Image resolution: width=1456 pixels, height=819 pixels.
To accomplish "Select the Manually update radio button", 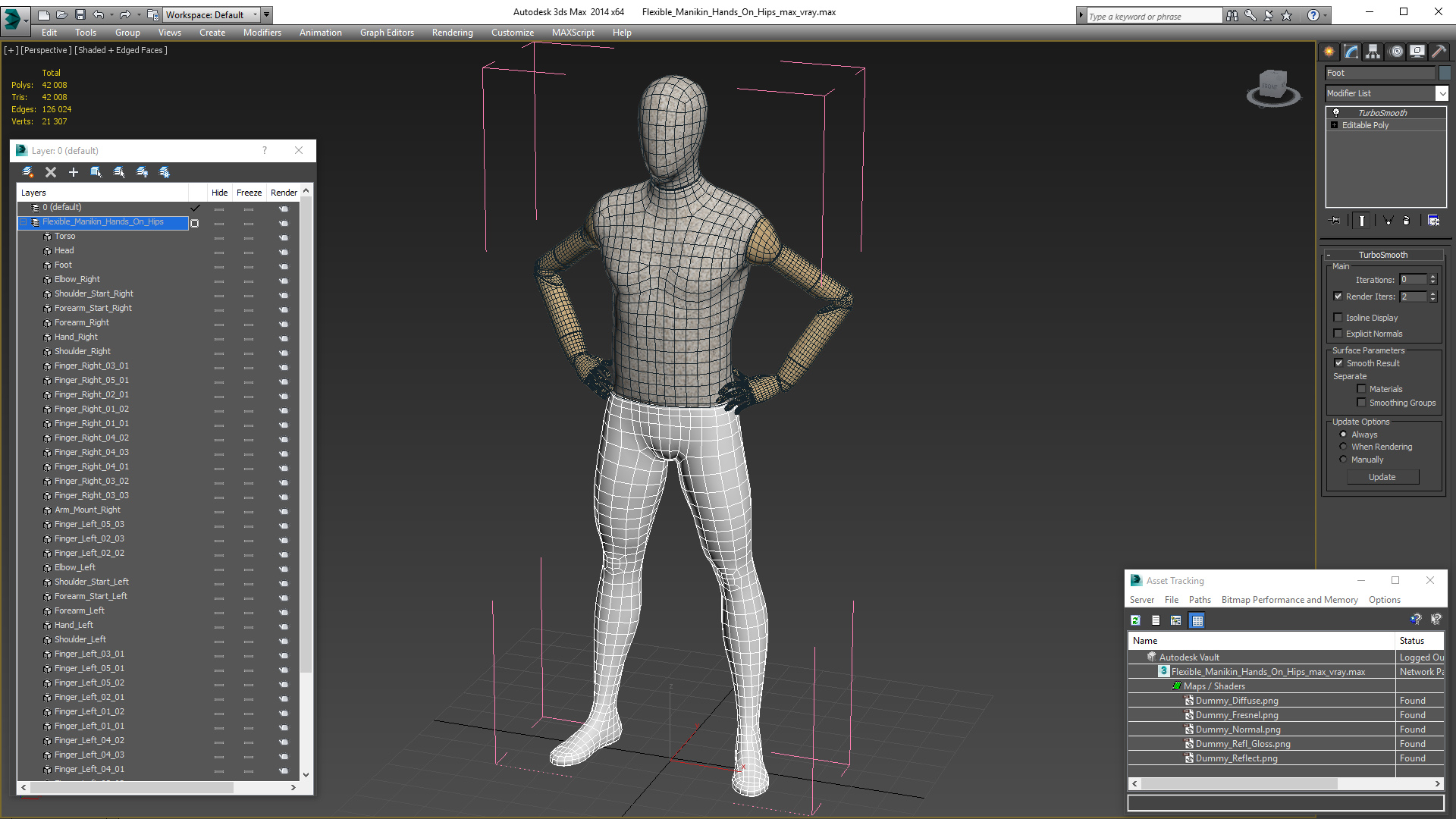I will tap(1344, 460).
